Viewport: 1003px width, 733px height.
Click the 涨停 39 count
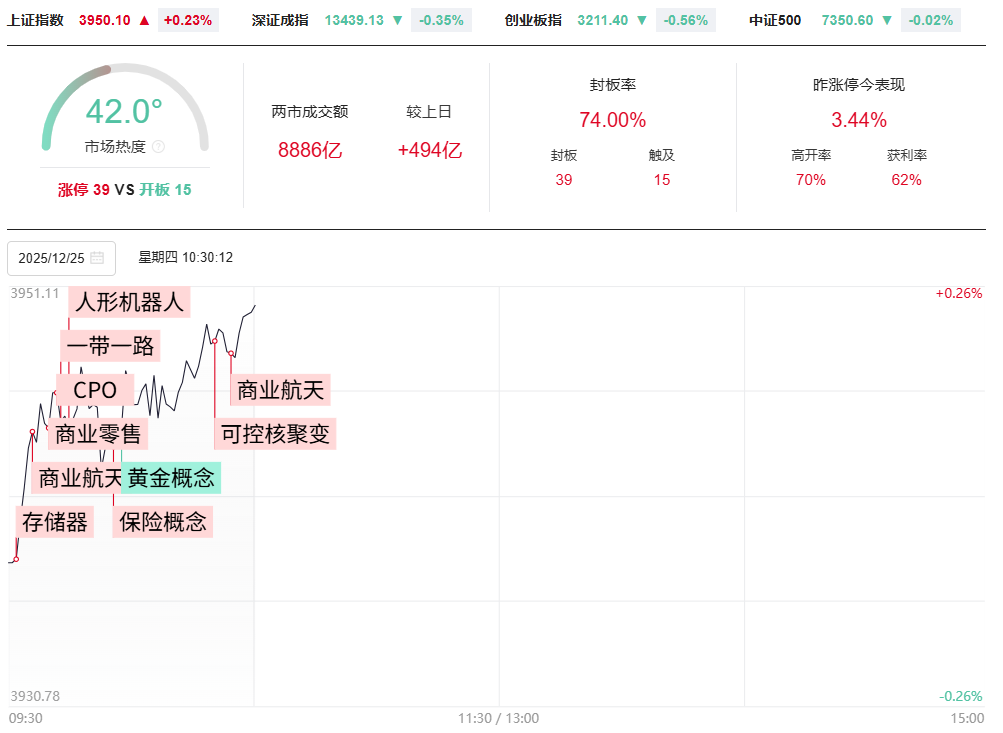coord(83,189)
